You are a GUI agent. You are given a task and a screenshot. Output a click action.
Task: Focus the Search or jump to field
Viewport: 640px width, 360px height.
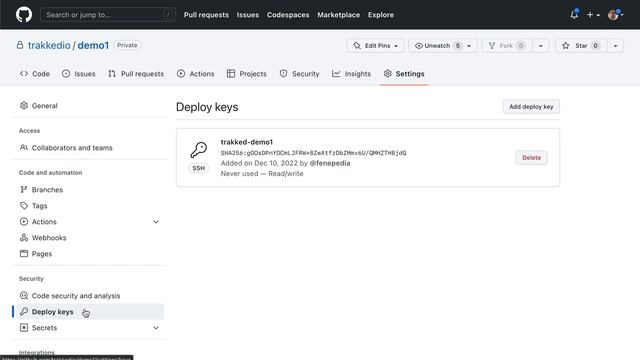108,15
